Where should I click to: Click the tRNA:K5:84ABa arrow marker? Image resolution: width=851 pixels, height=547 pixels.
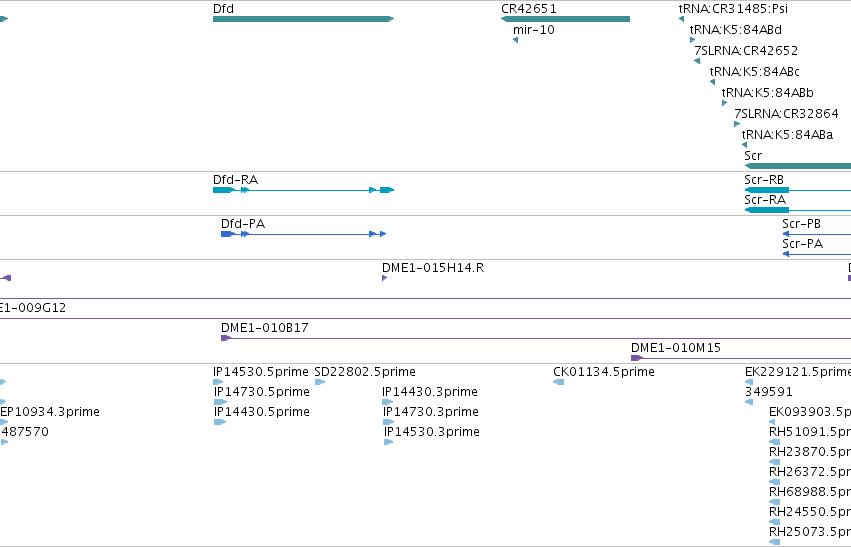tap(745, 145)
